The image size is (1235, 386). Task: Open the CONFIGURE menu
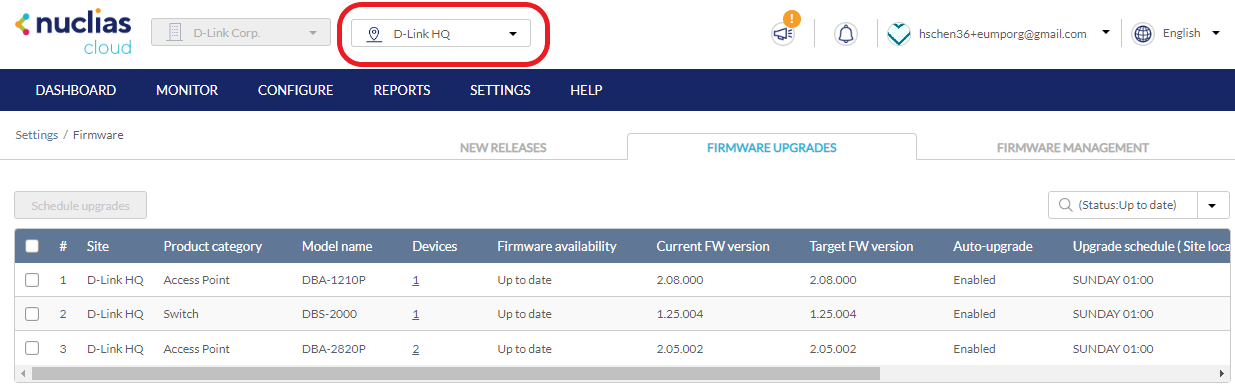[295, 90]
